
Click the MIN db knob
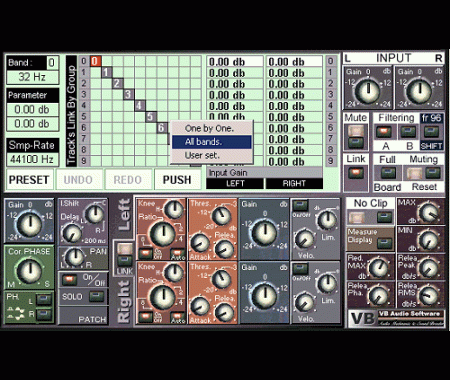point(429,241)
